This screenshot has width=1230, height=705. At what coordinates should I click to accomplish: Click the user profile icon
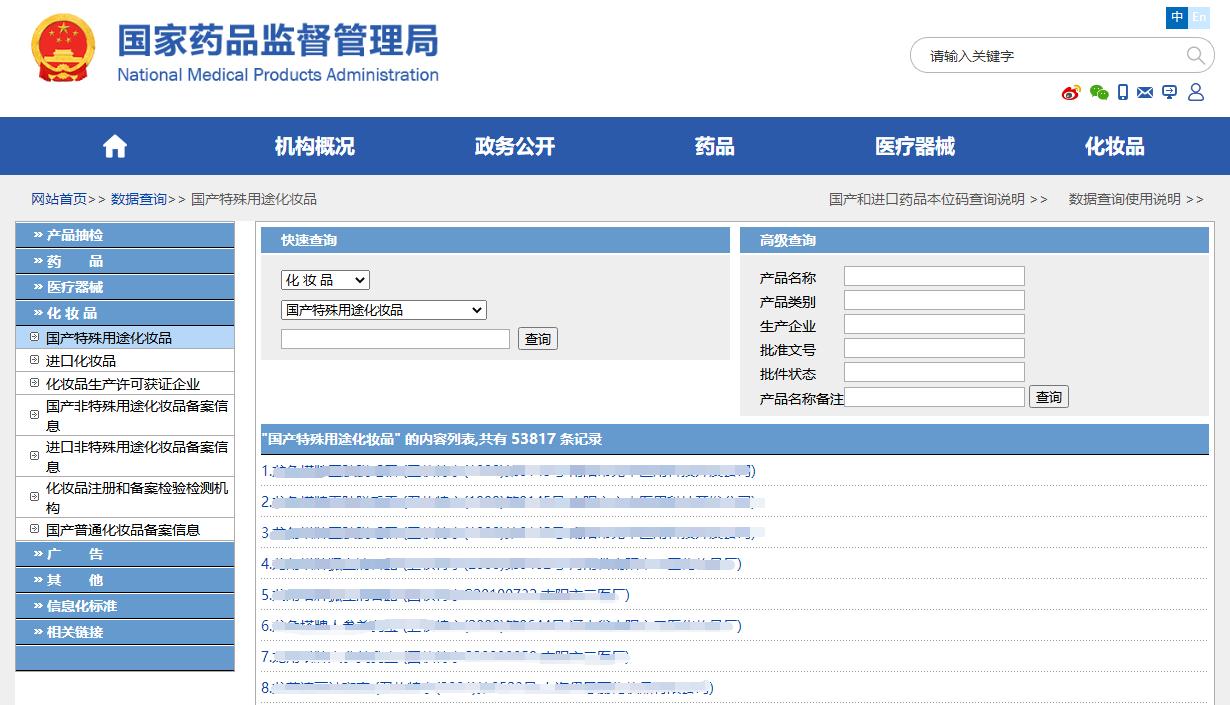point(1196,93)
